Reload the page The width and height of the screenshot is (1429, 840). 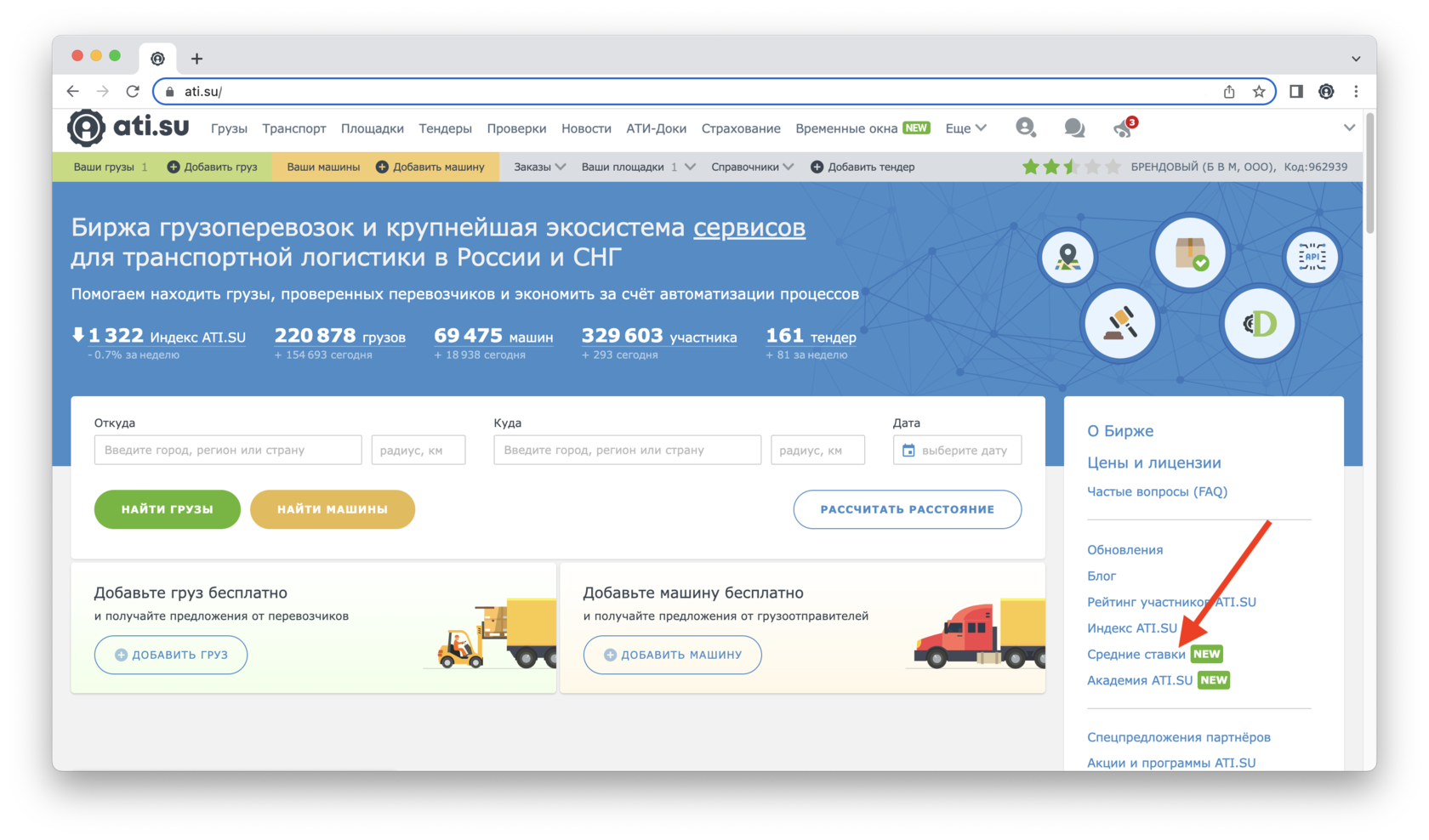(x=133, y=91)
